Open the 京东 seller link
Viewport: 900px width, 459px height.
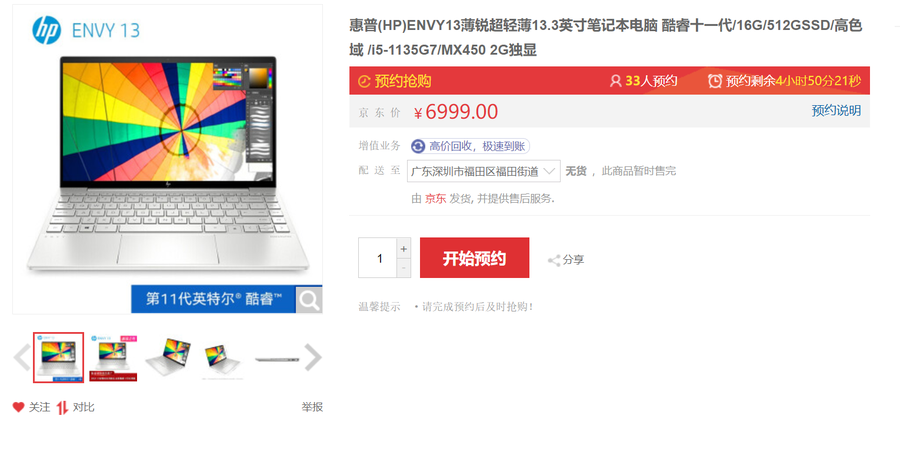[x=435, y=199]
